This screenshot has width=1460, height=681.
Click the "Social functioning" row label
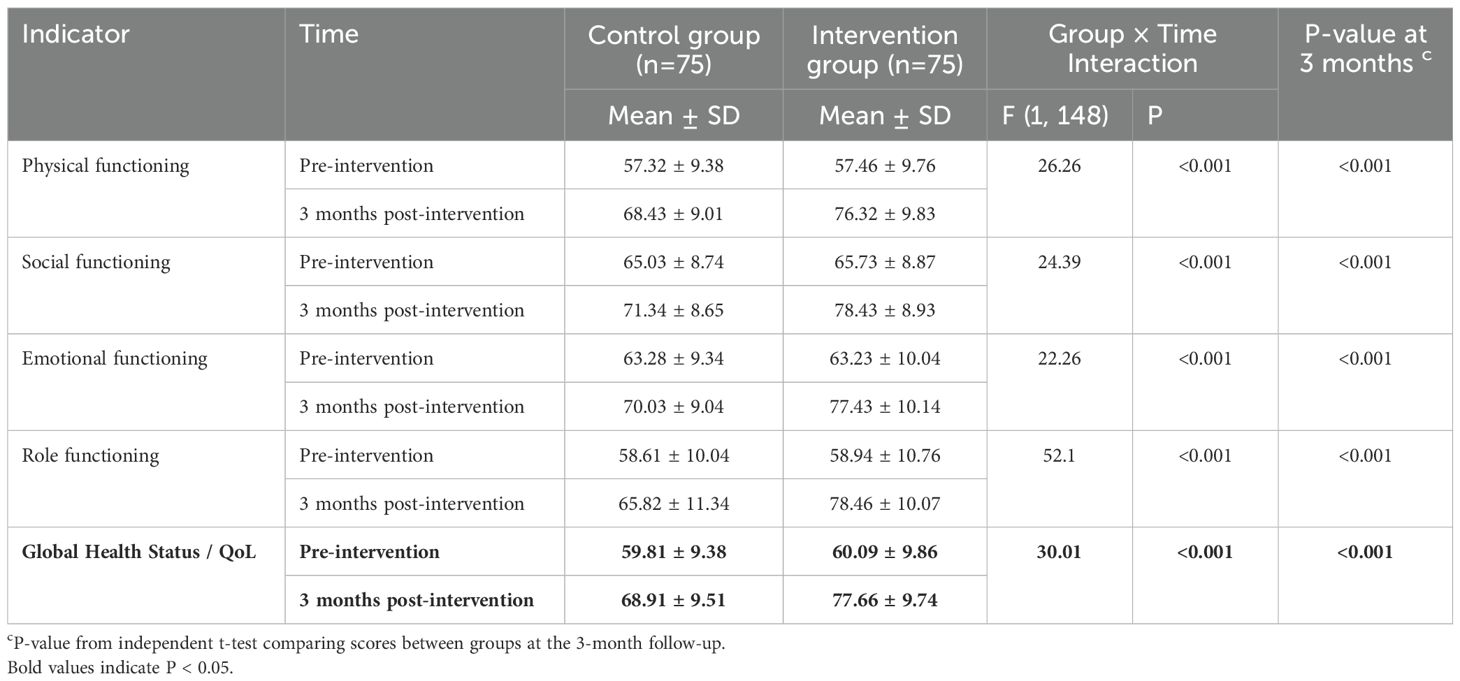tap(96, 263)
